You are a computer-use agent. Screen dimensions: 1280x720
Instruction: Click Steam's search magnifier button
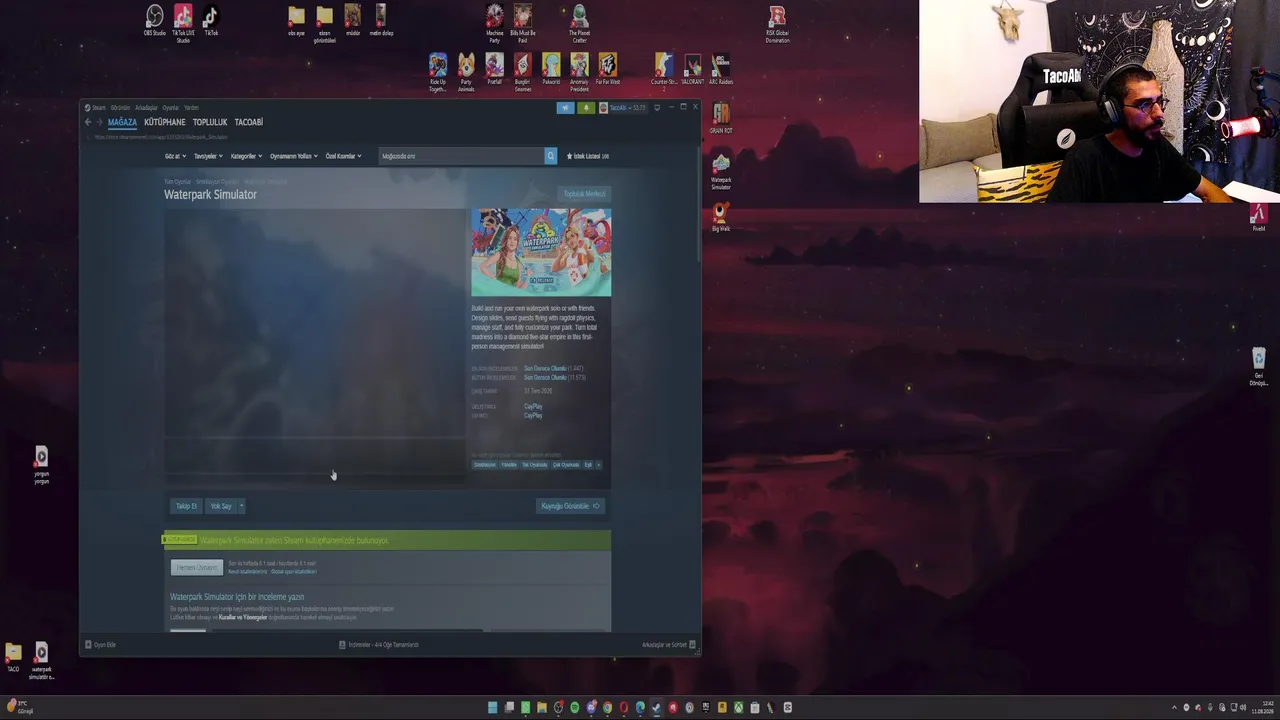[x=550, y=156]
